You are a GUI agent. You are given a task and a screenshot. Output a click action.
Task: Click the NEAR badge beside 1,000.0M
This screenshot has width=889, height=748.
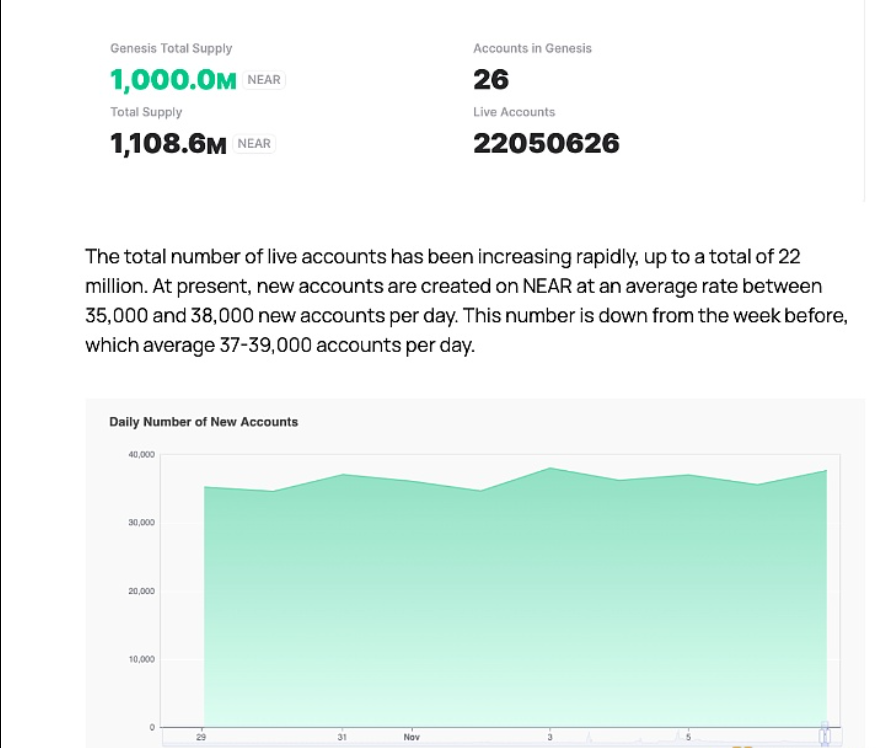click(x=264, y=80)
